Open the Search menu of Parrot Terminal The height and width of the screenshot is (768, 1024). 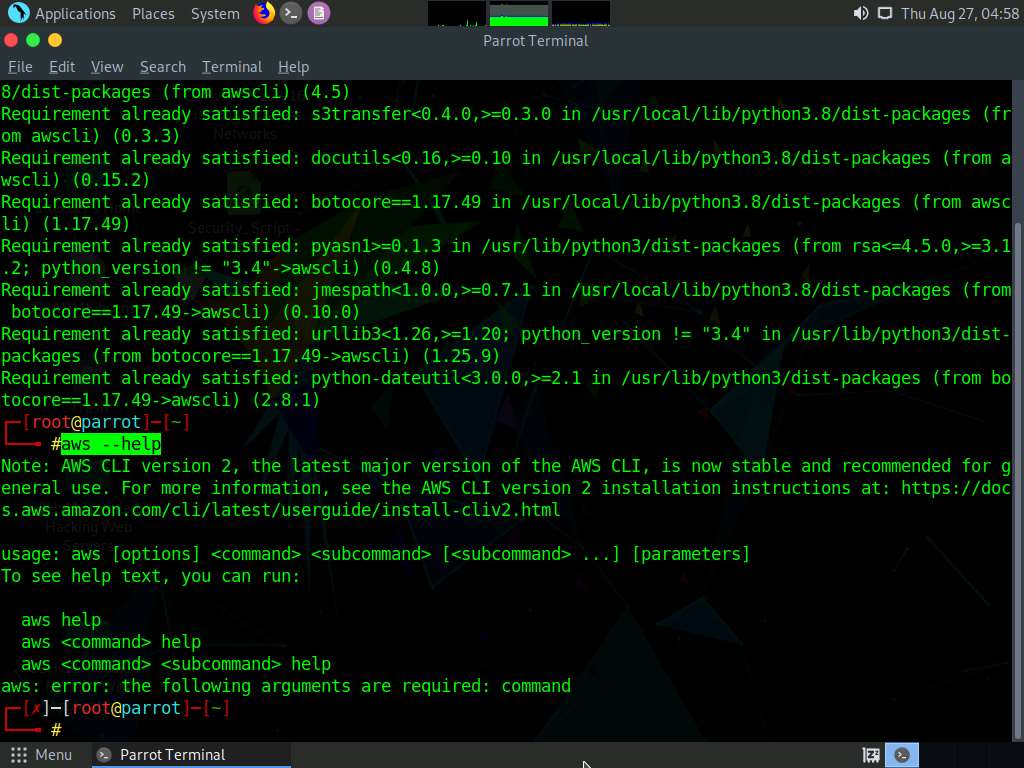coord(162,66)
